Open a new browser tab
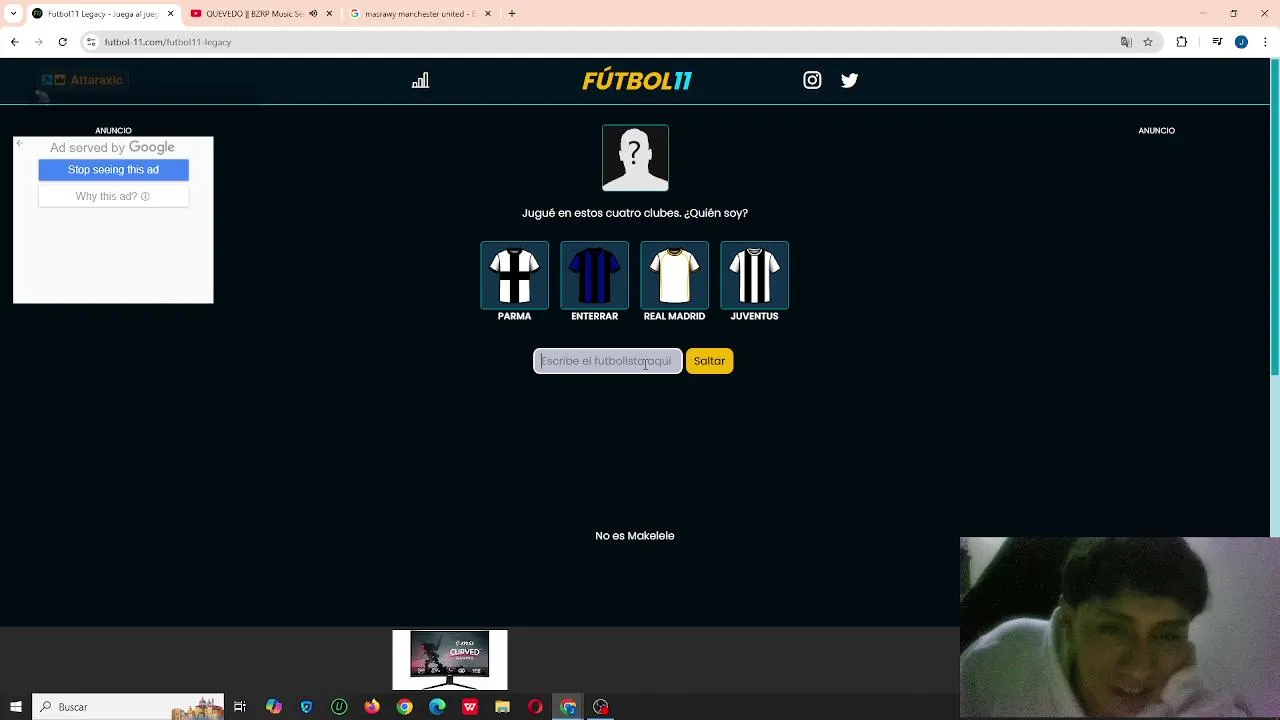Viewport: 1280px width, 720px height. point(512,14)
